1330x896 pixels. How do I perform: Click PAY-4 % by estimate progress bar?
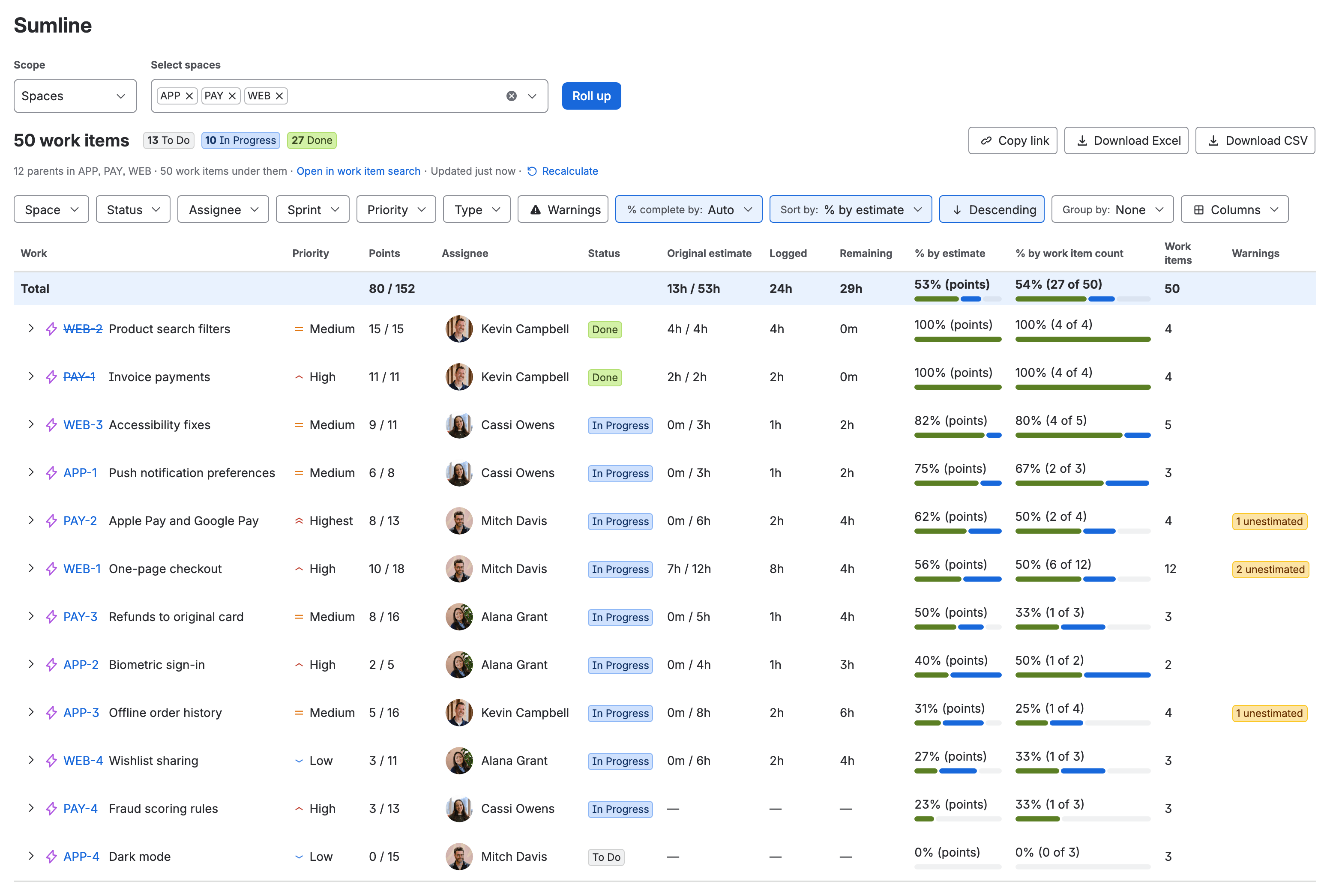958,819
